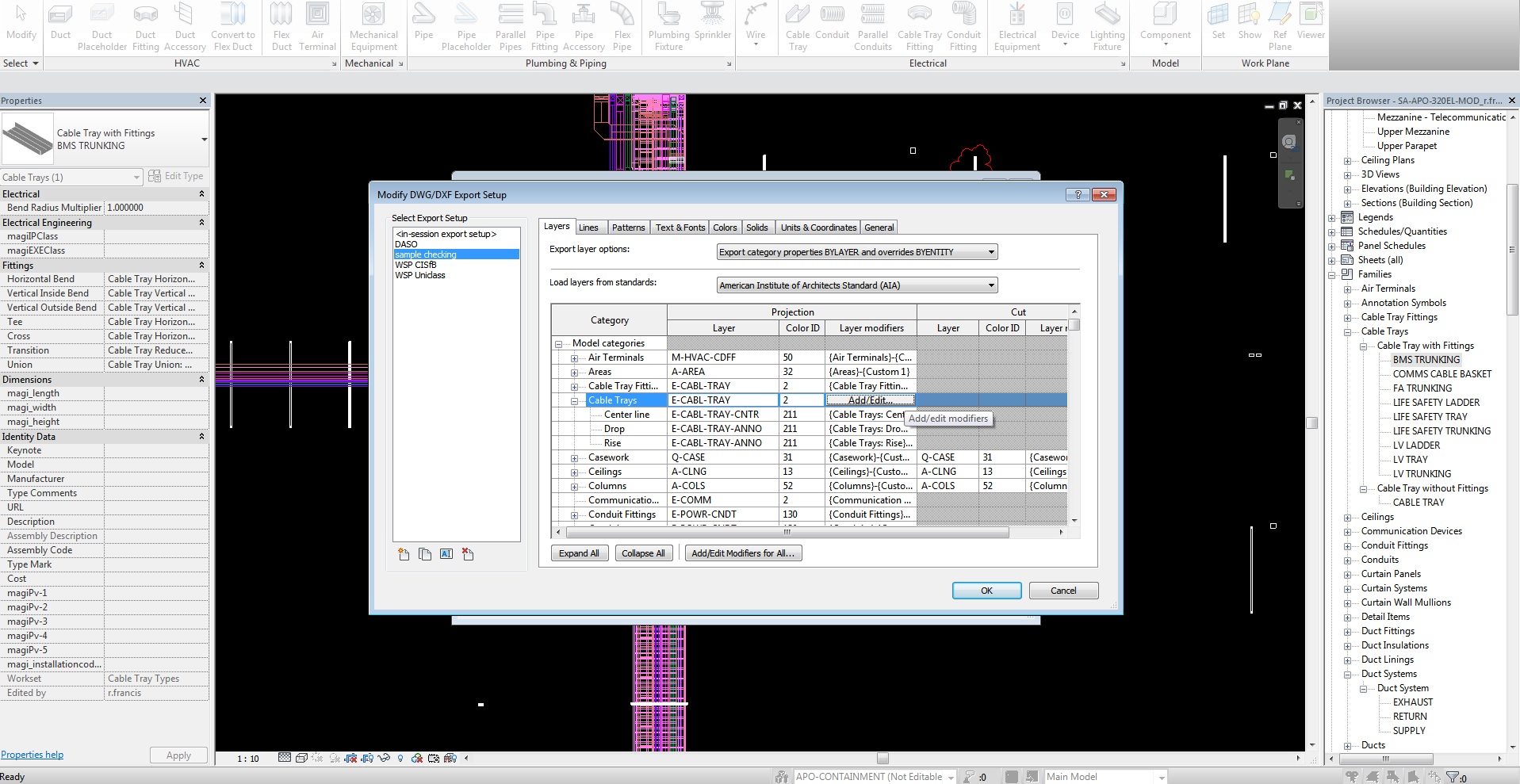Image resolution: width=1520 pixels, height=784 pixels.
Task: Open the Viewer work plane tool
Action: tap(1311, 22)
